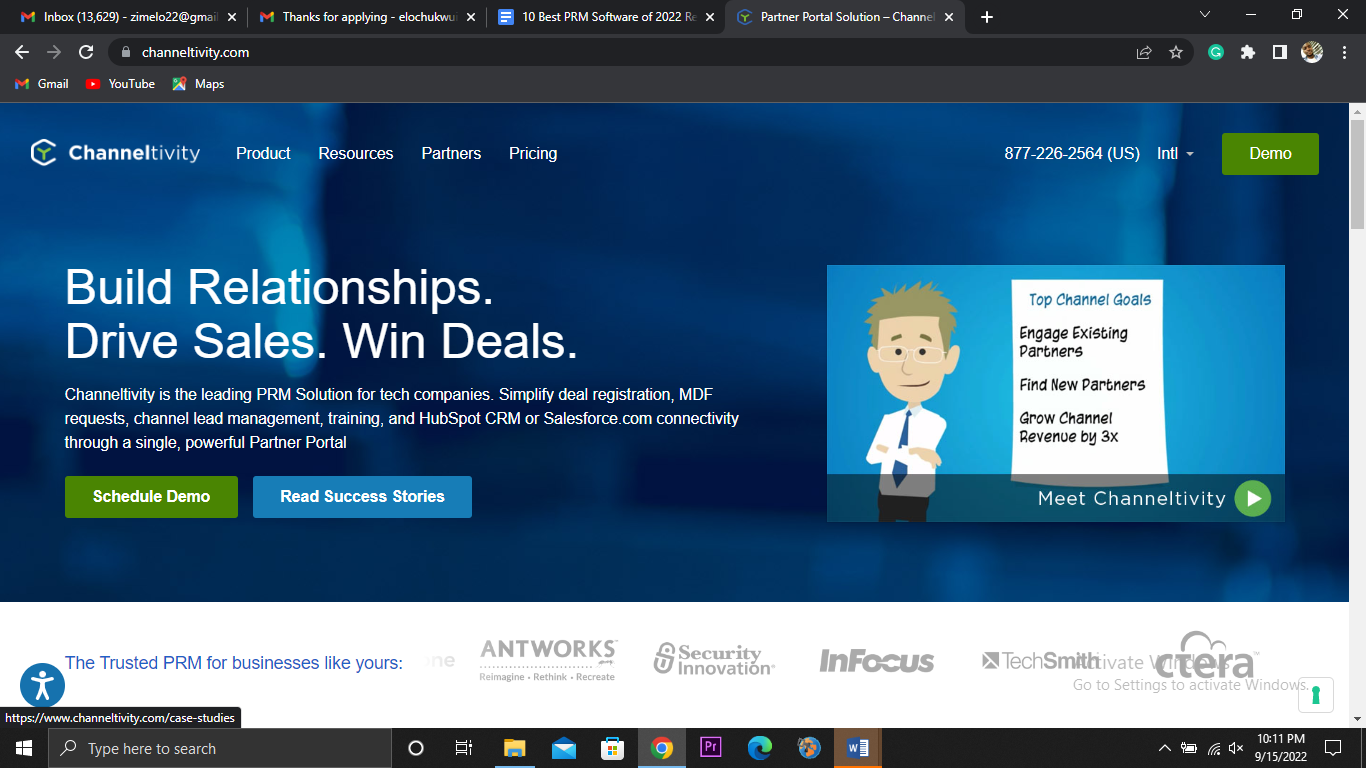Close the Gmail Inbox tab
Viewport: 1366px width, 768px height.
click(232, 17)
